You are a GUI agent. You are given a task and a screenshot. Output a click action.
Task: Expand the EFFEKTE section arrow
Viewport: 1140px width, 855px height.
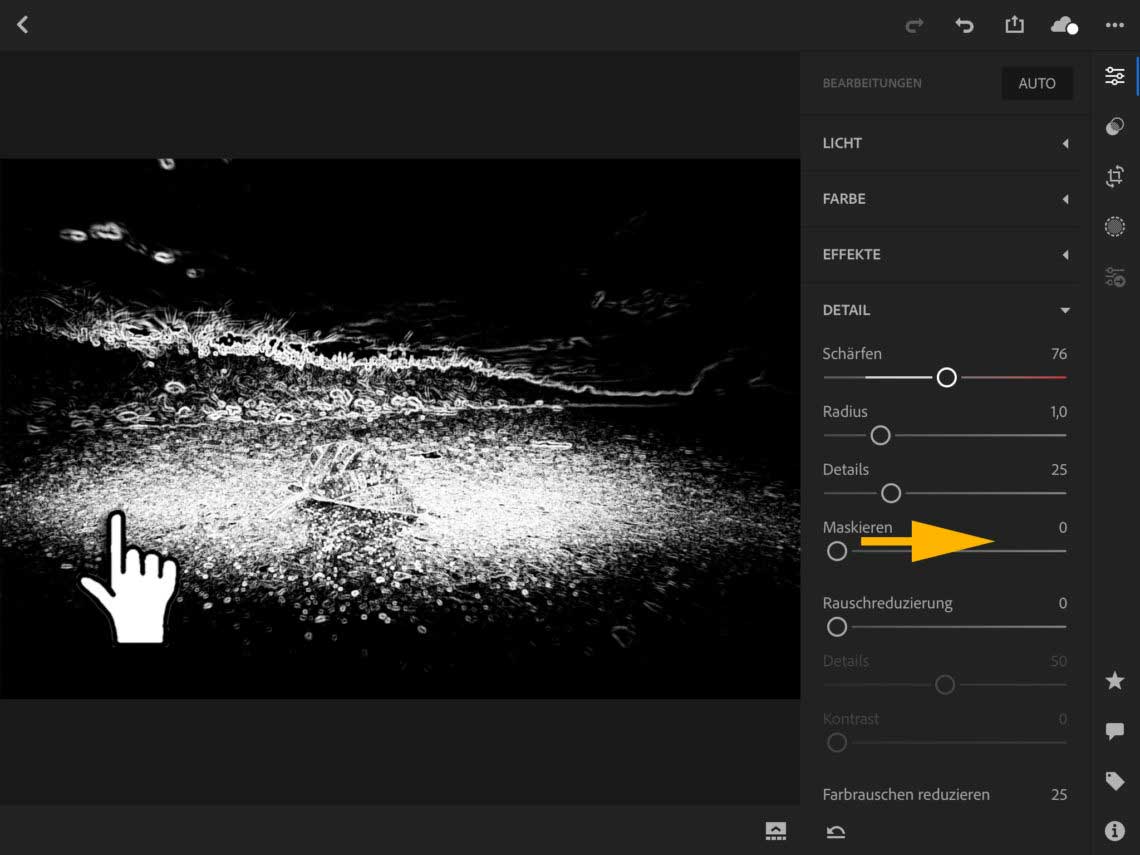coord(1065,254)
